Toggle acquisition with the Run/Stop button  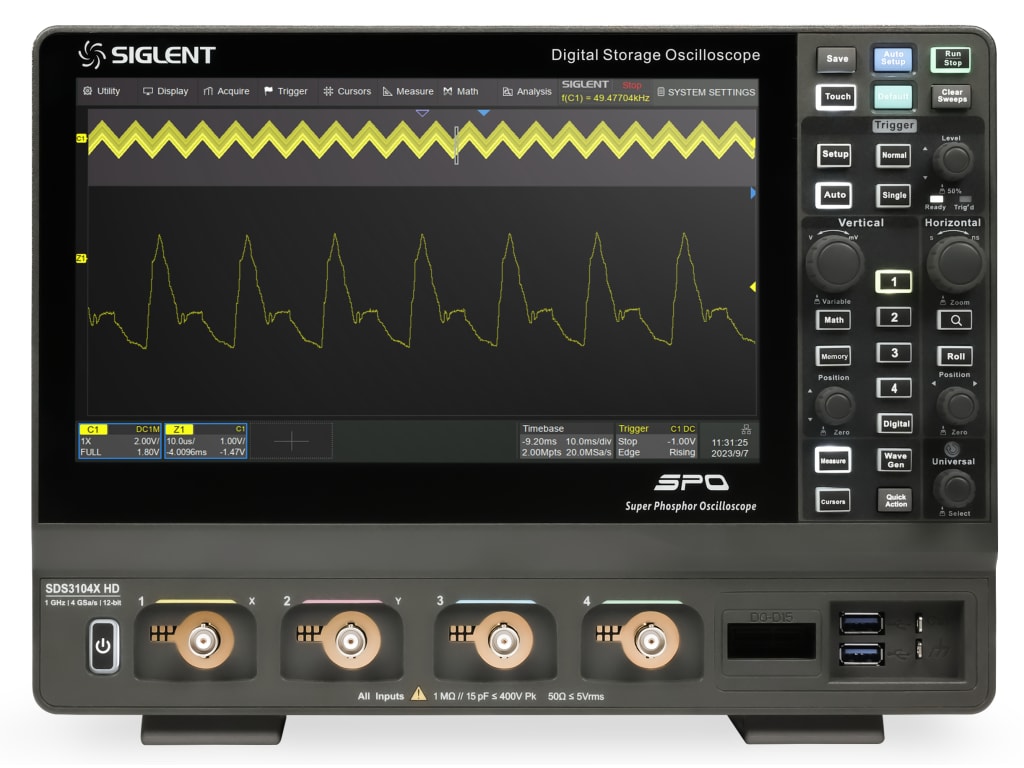pyautogui.click(x=950, y=57)
